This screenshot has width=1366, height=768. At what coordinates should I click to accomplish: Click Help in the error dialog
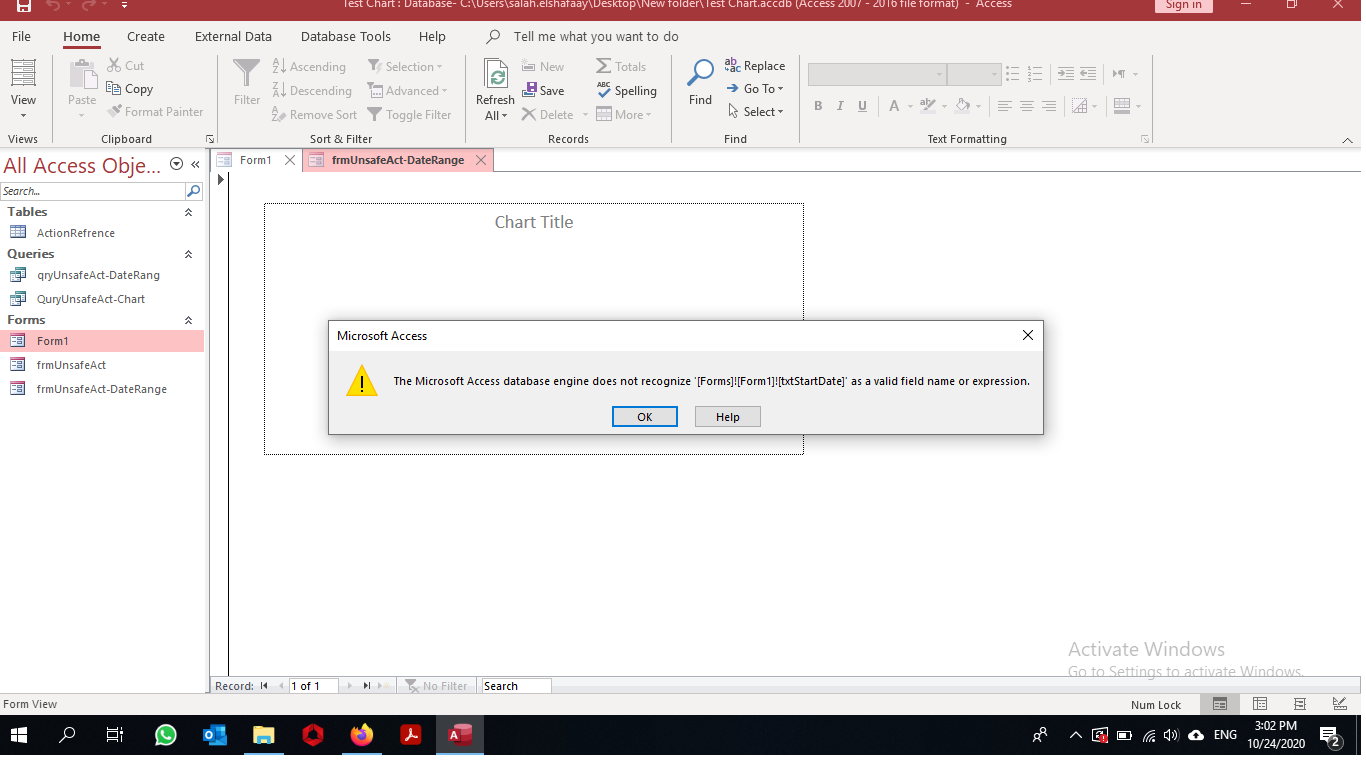(728, 417)
